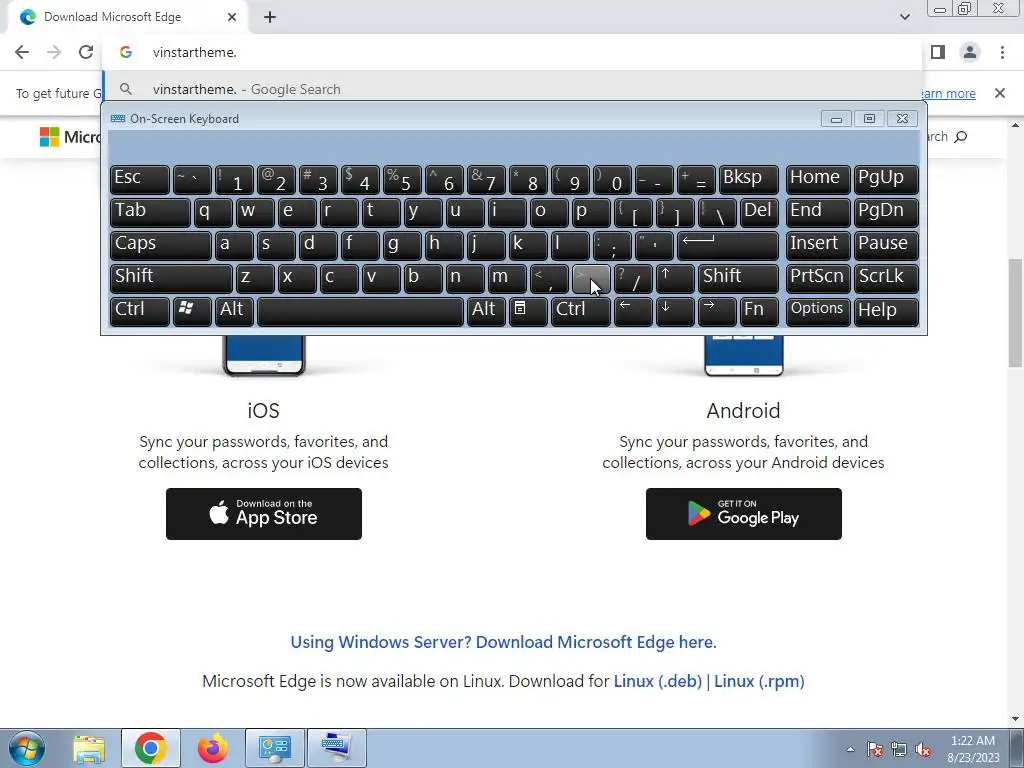This screenshot has width=1024, height=768.
Task: Click the Download on the App Store button
Action: (264, 514)
